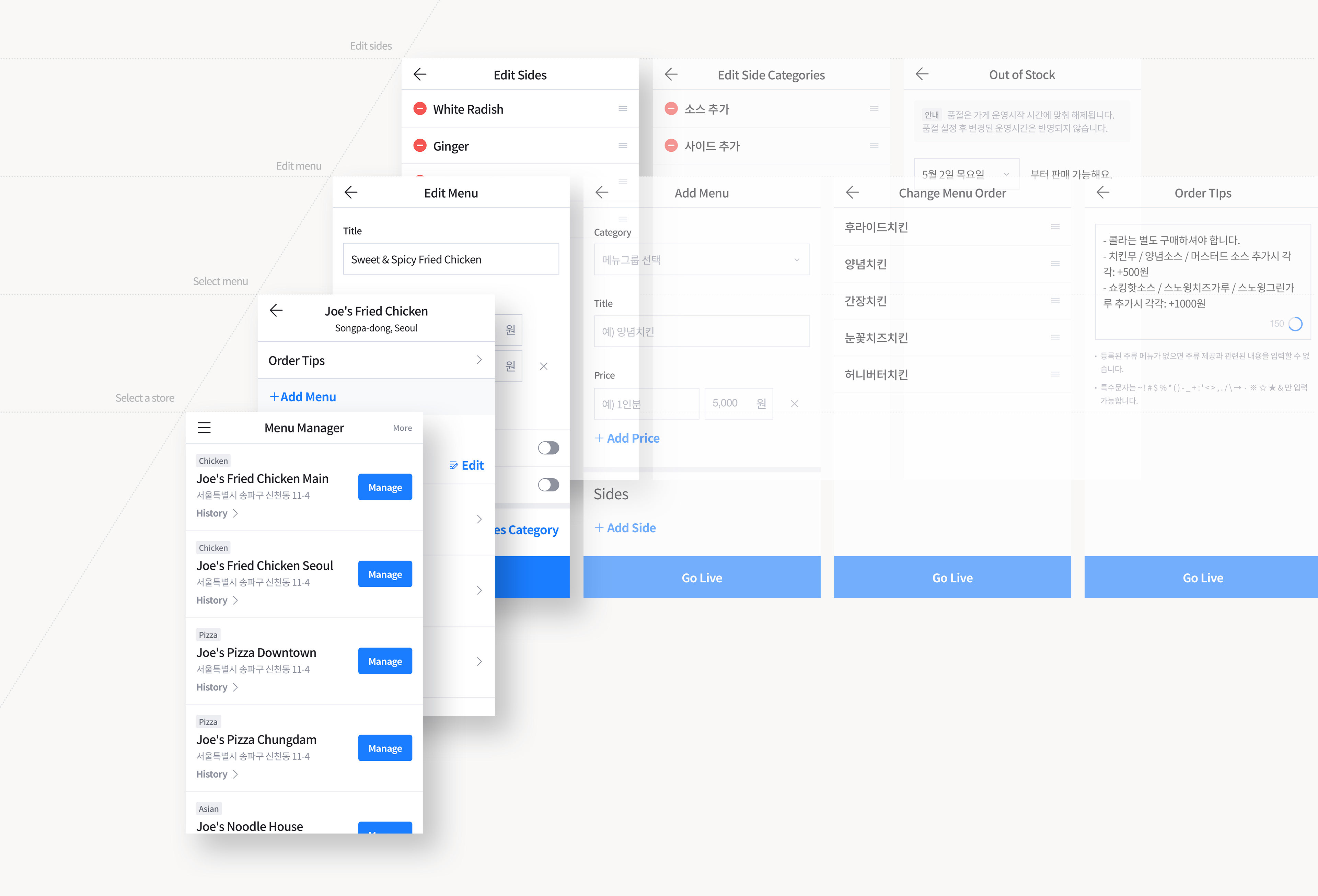Delete price row with X in Edit Menu

[543, 366]
